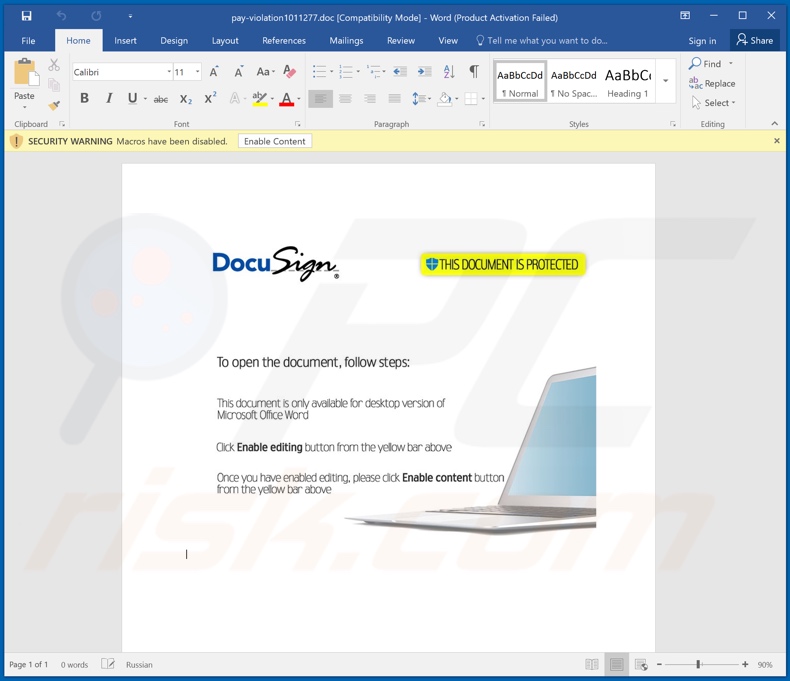Click the Sign in link

[702, 41]
